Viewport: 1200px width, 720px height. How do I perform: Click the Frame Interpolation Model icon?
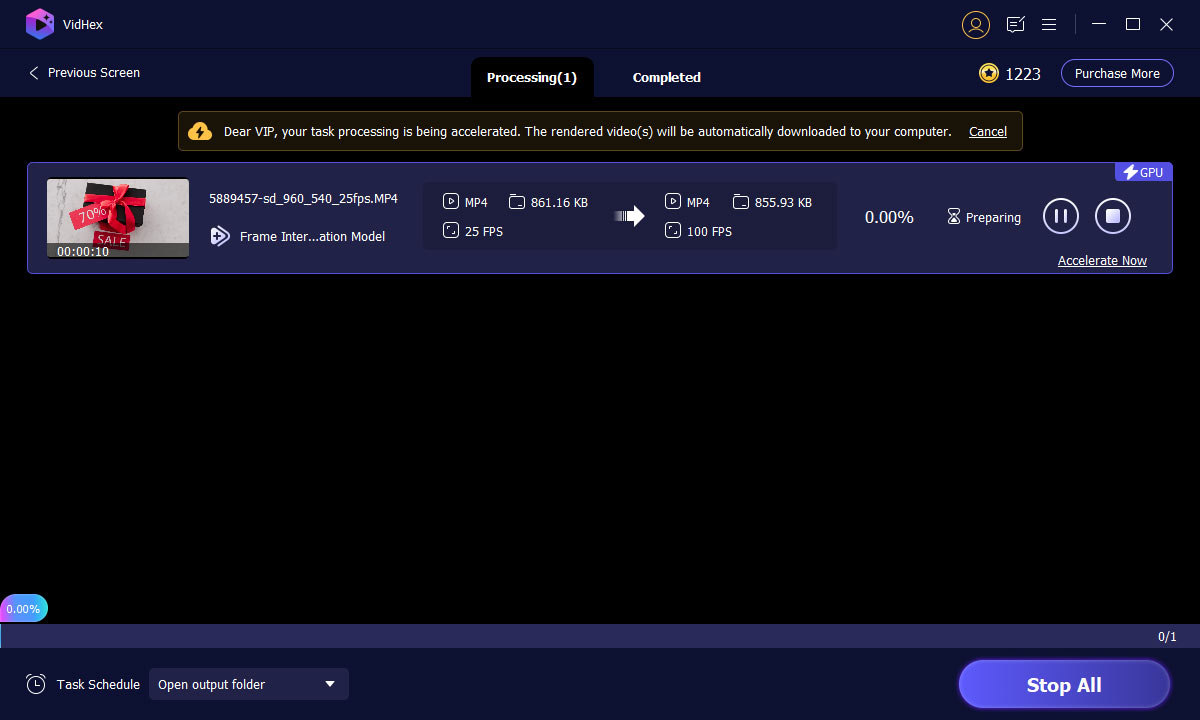220,237
